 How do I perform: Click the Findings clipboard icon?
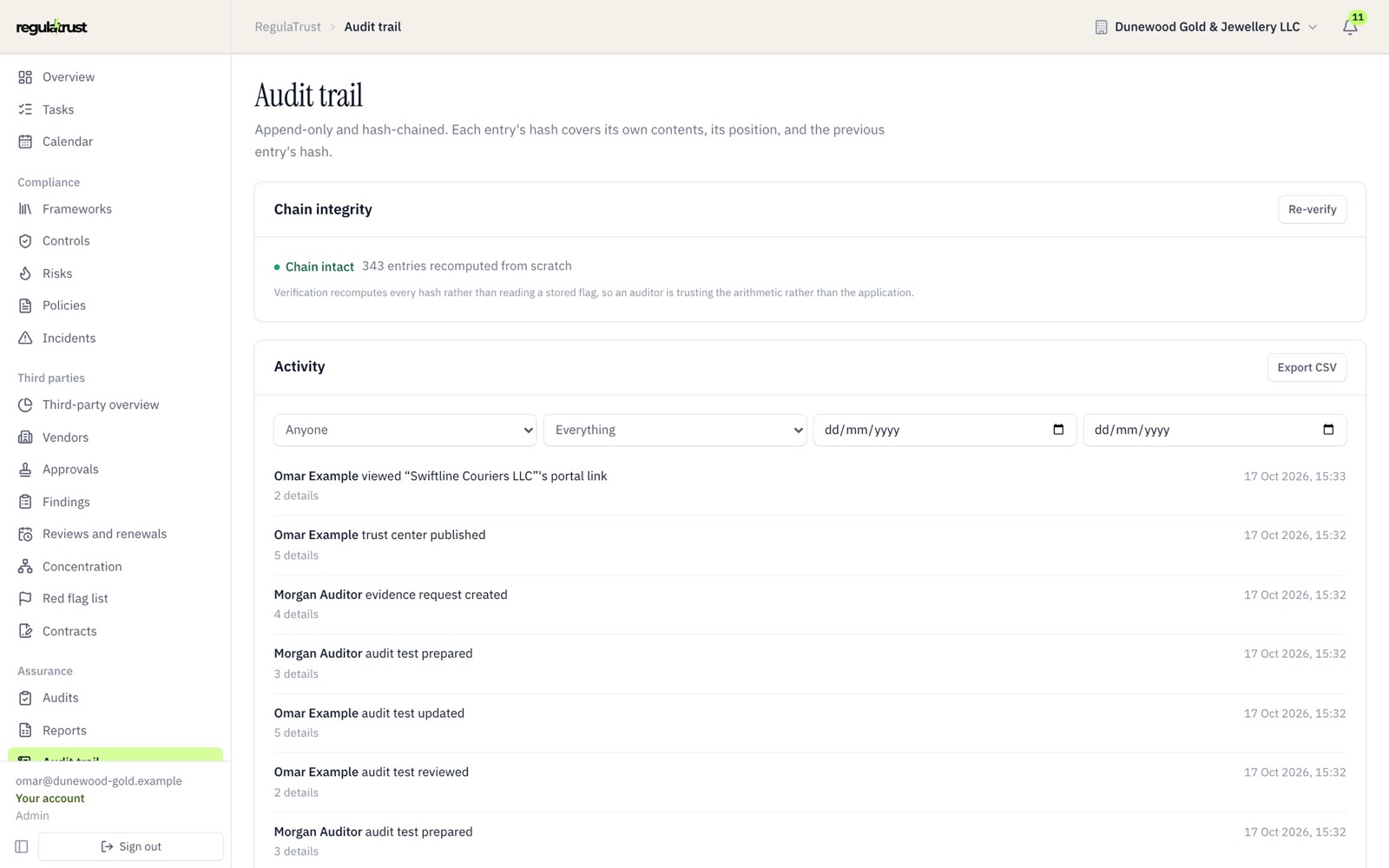click(x=25, y=502)
